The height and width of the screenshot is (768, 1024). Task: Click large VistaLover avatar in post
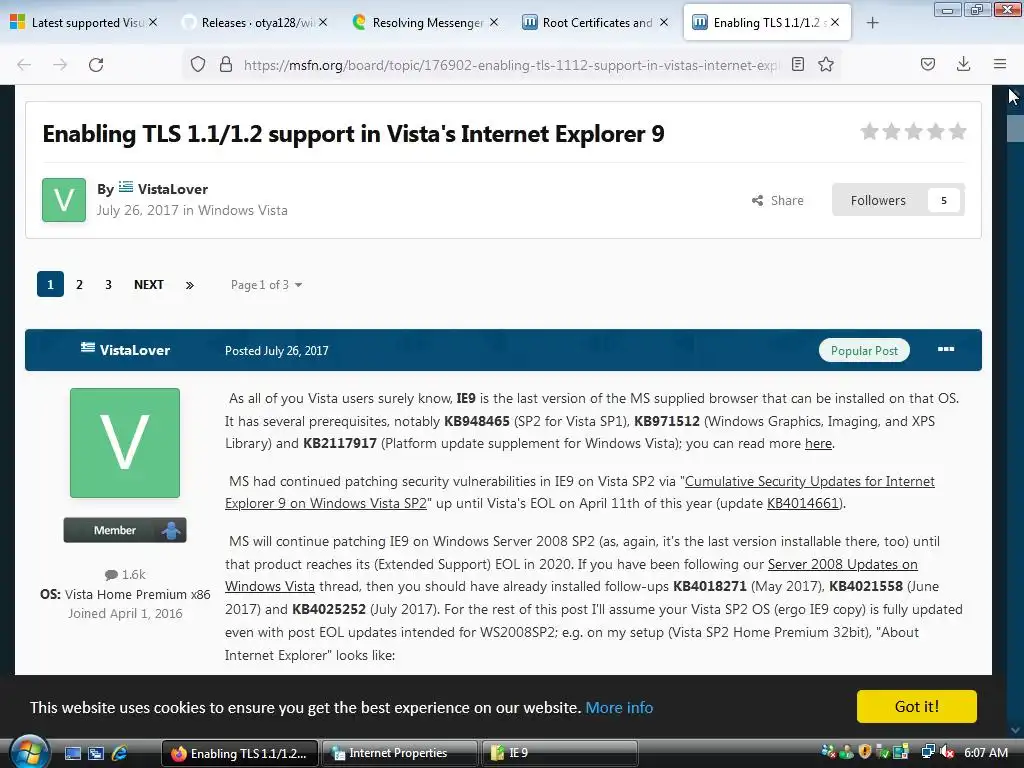pos(125,443)
